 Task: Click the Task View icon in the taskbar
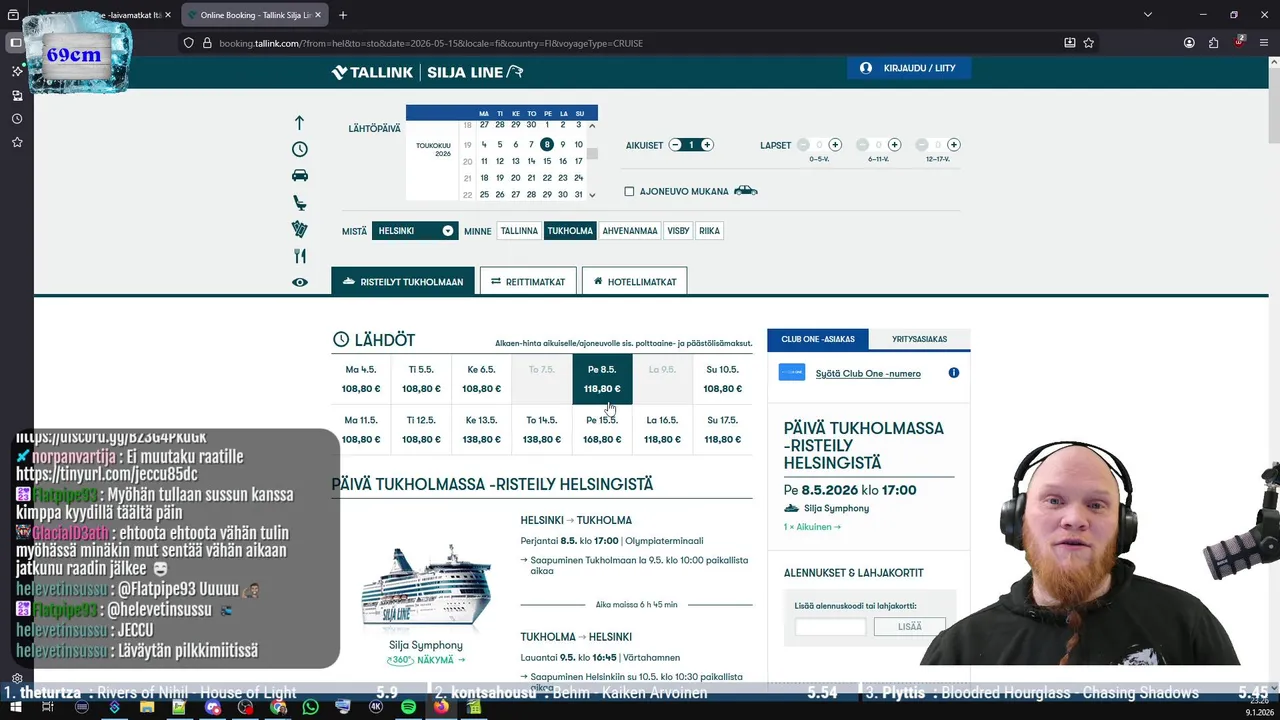pyautogui.click(x=48, y=707)
